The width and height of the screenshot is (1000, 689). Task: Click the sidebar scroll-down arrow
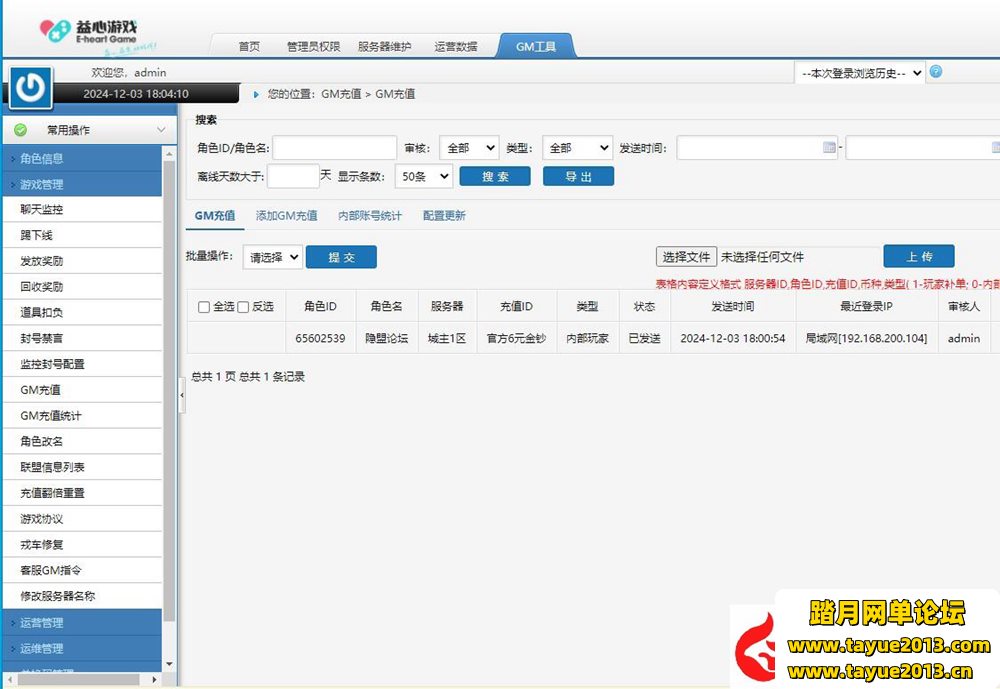(168, 663)
